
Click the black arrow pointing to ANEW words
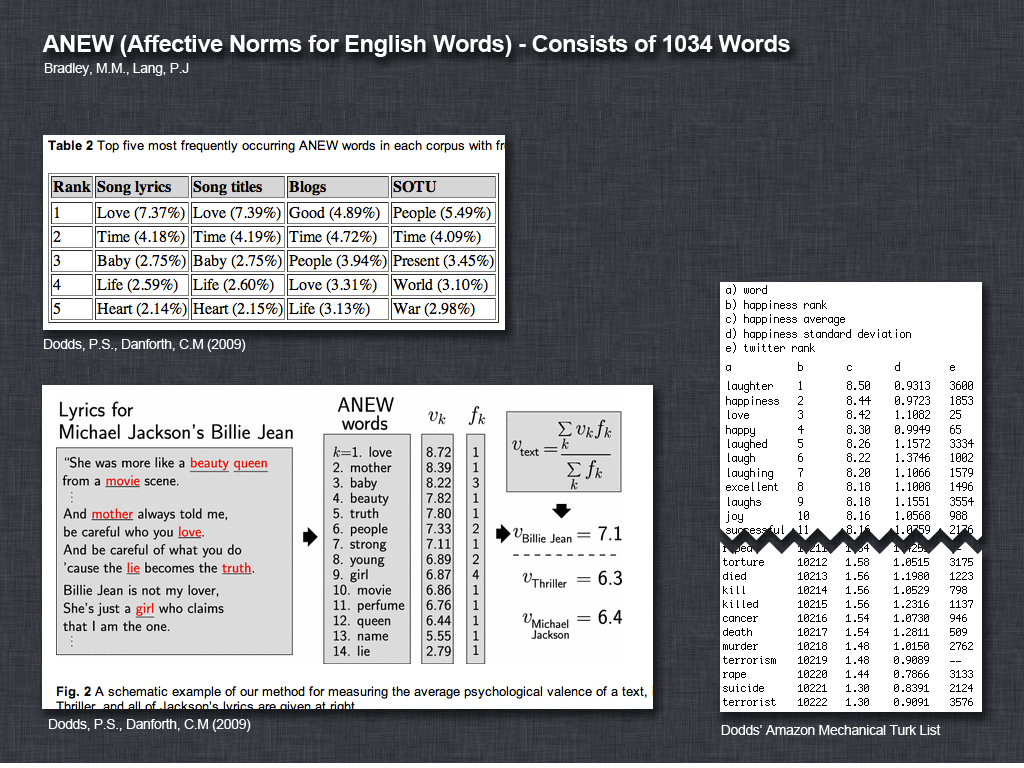[x=308, y=539]
